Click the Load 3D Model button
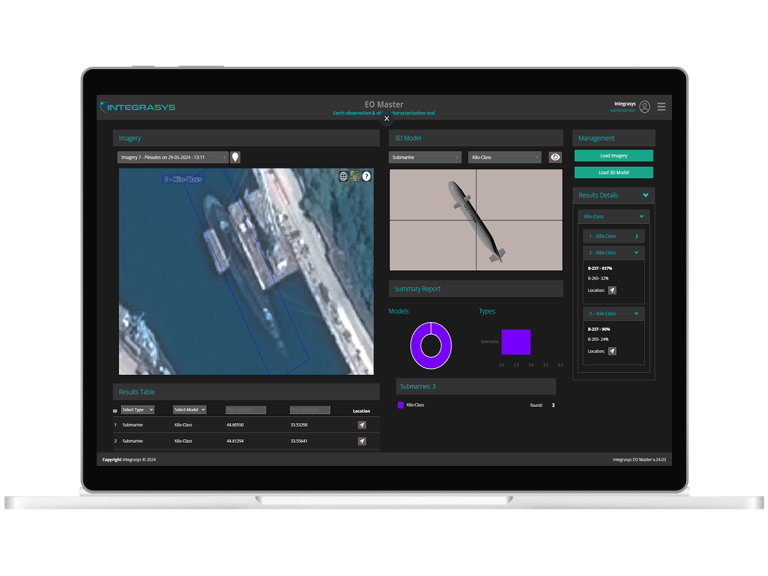This screenshot has width=768, height=576. point(613,172)
